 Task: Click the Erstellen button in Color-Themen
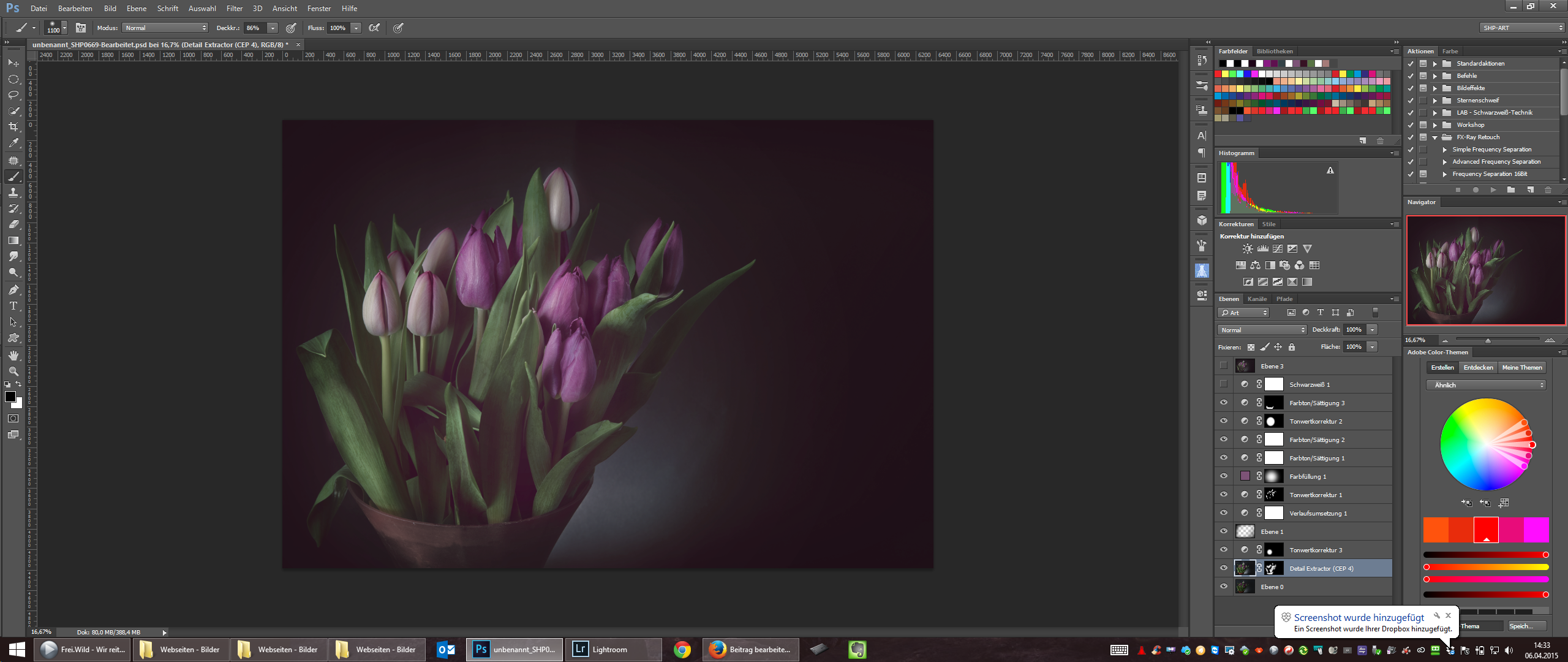coord(1442,368)
